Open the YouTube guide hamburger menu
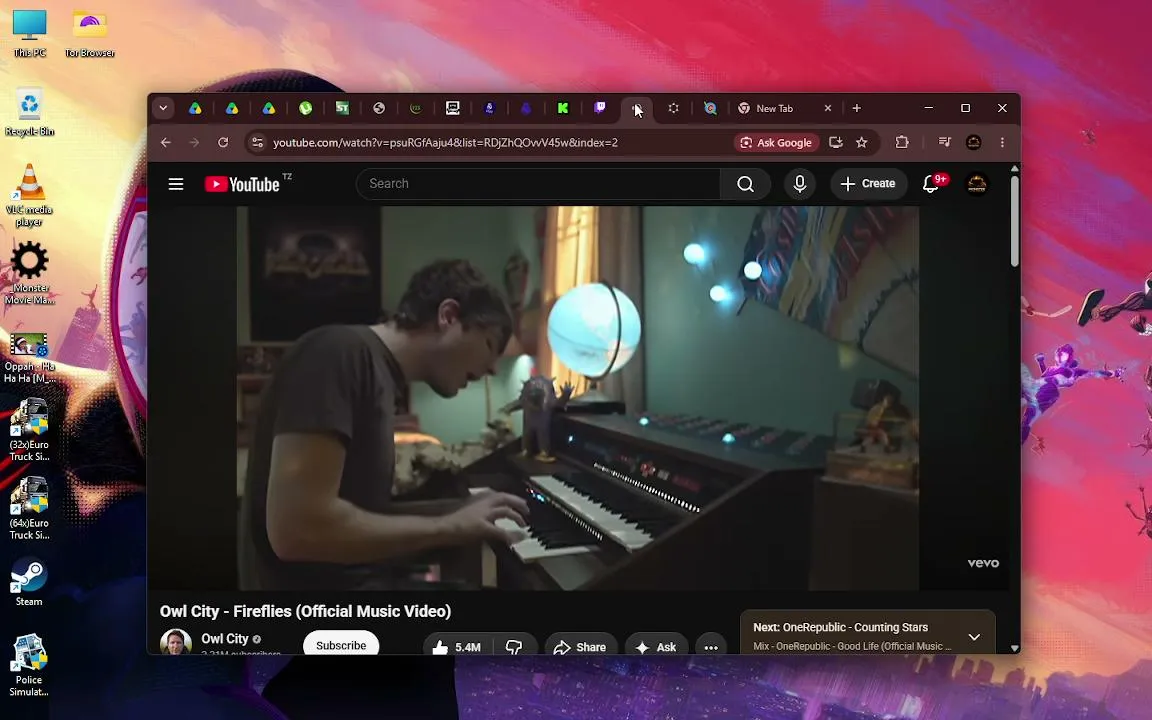 (x=176, y=184)
